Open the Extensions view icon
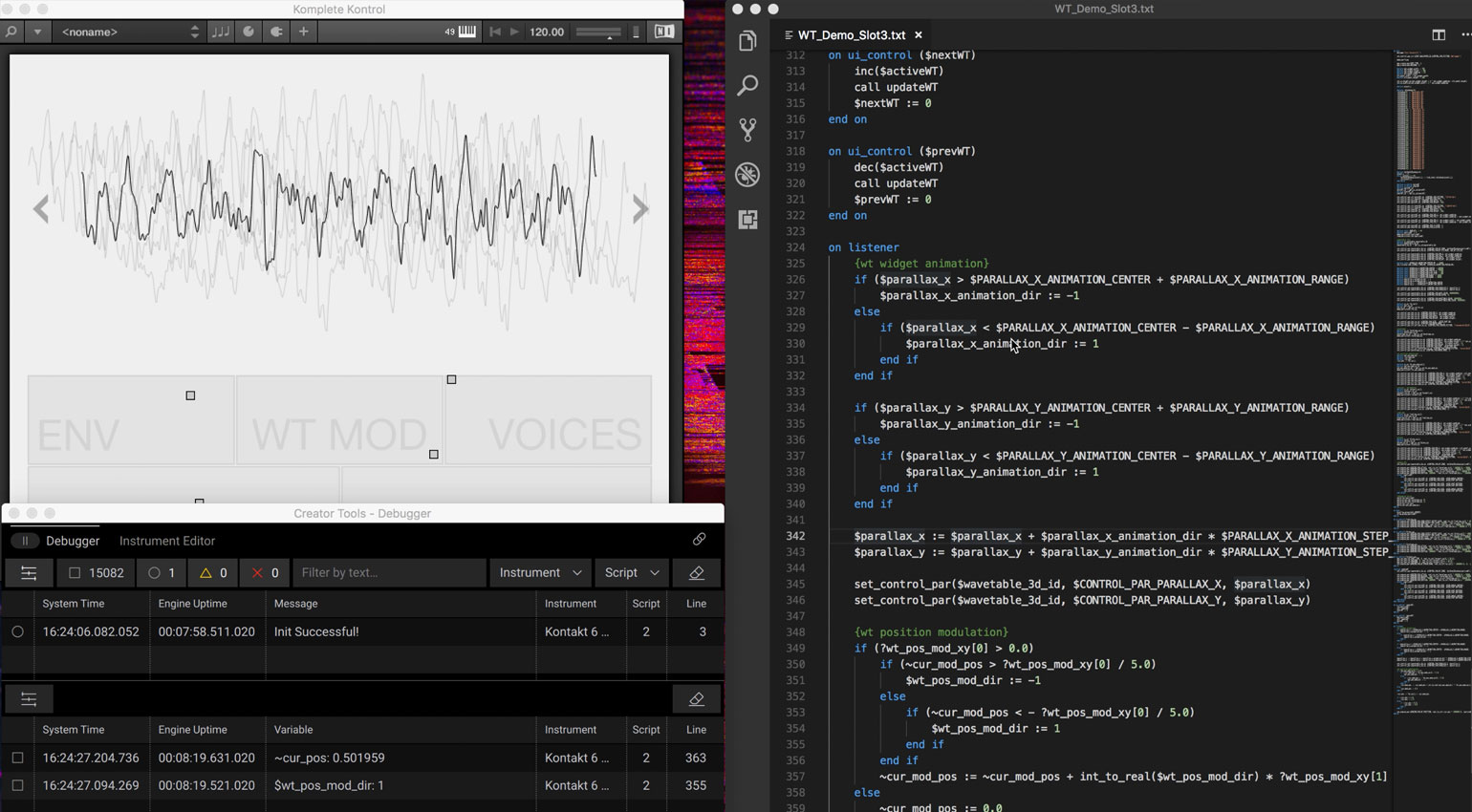Screen dimensions: 1472x812 [747, 219]
